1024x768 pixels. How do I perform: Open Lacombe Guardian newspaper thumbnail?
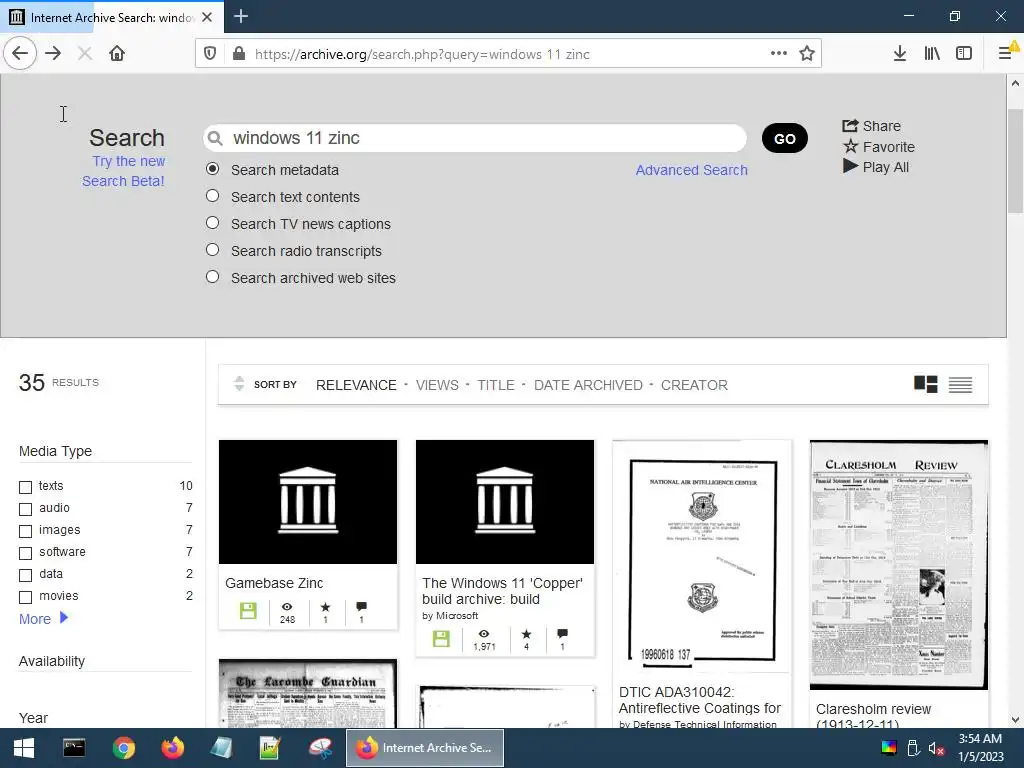(x=308, y=694)
